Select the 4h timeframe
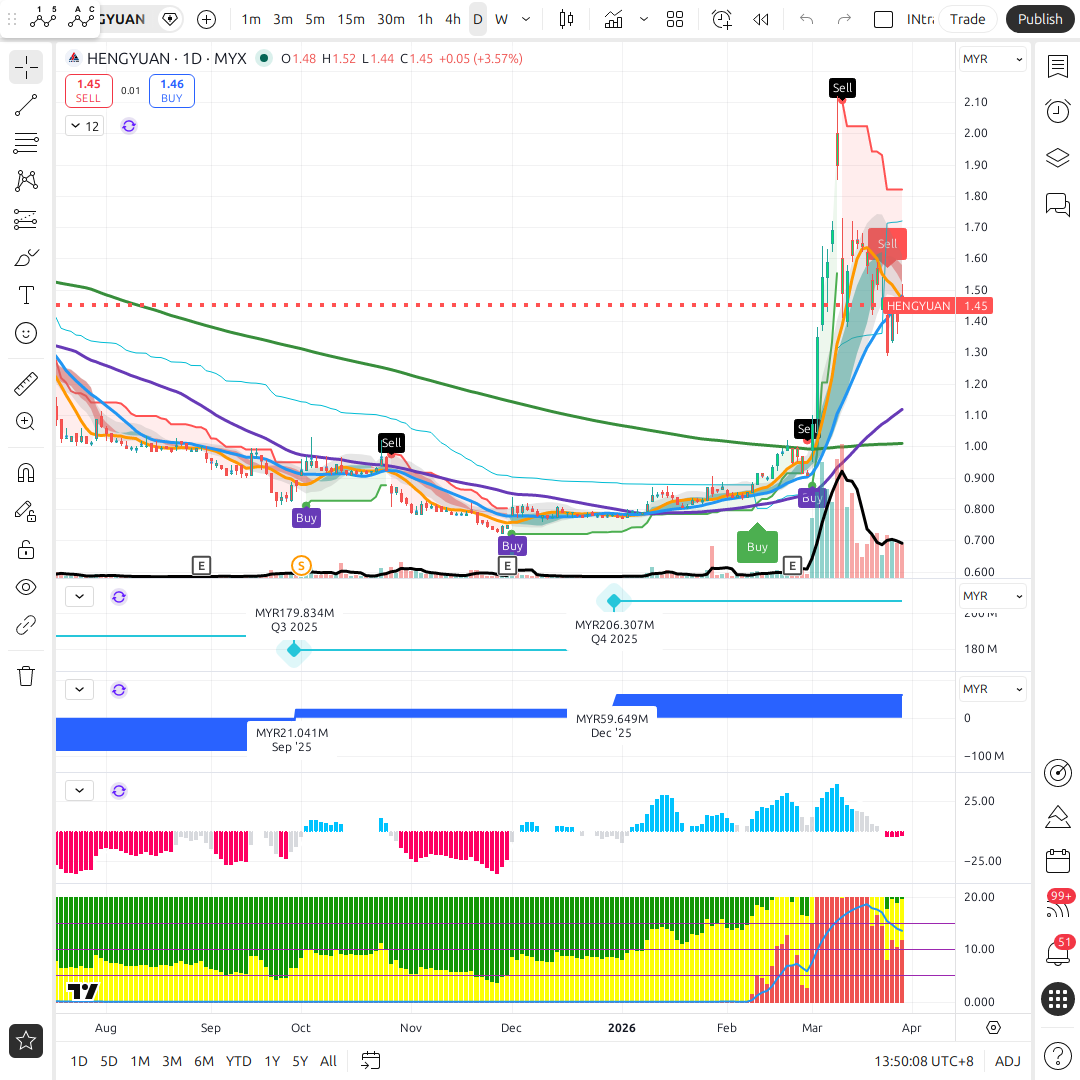 tap(453, 19)
